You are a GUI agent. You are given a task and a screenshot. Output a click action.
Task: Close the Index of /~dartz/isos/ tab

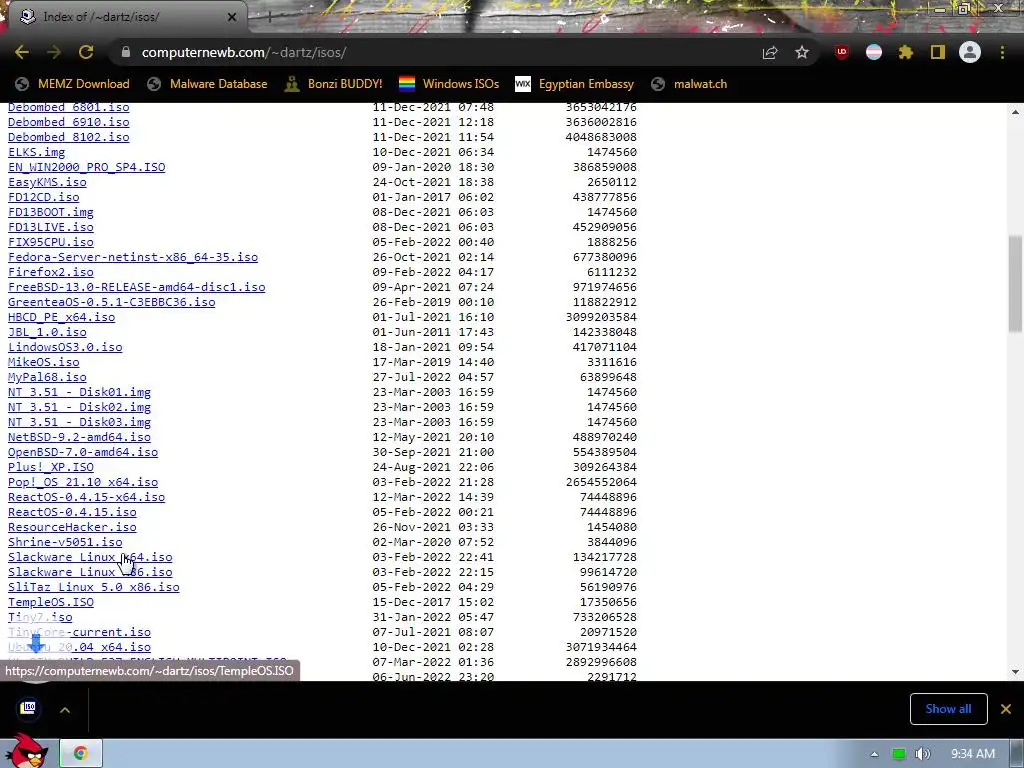(232, 17)
